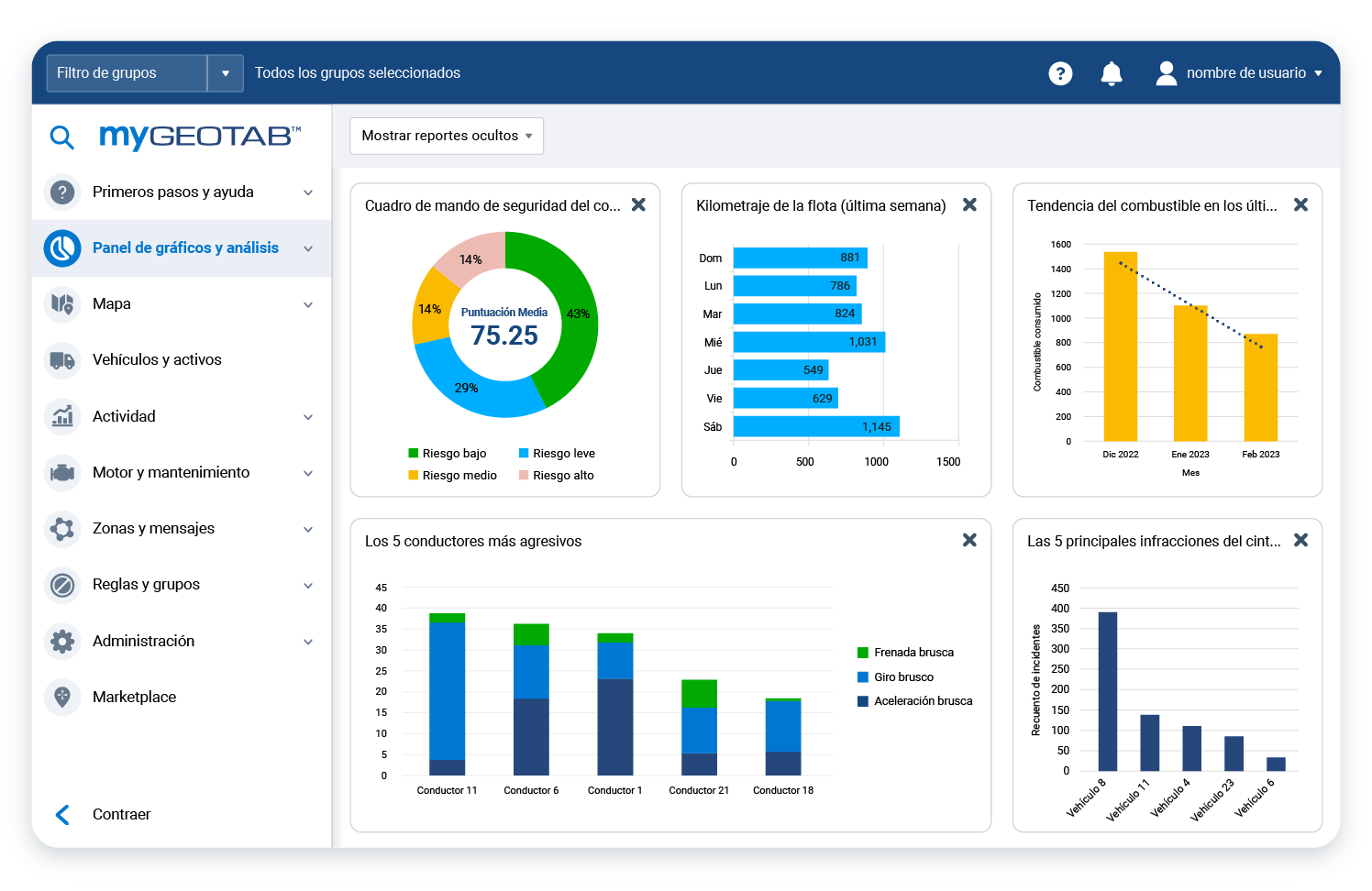The height and width of the screenshot is (891, 1372).
Task: Expand the Primeros pasos y ayuda section
Action: tap(308, 192)
